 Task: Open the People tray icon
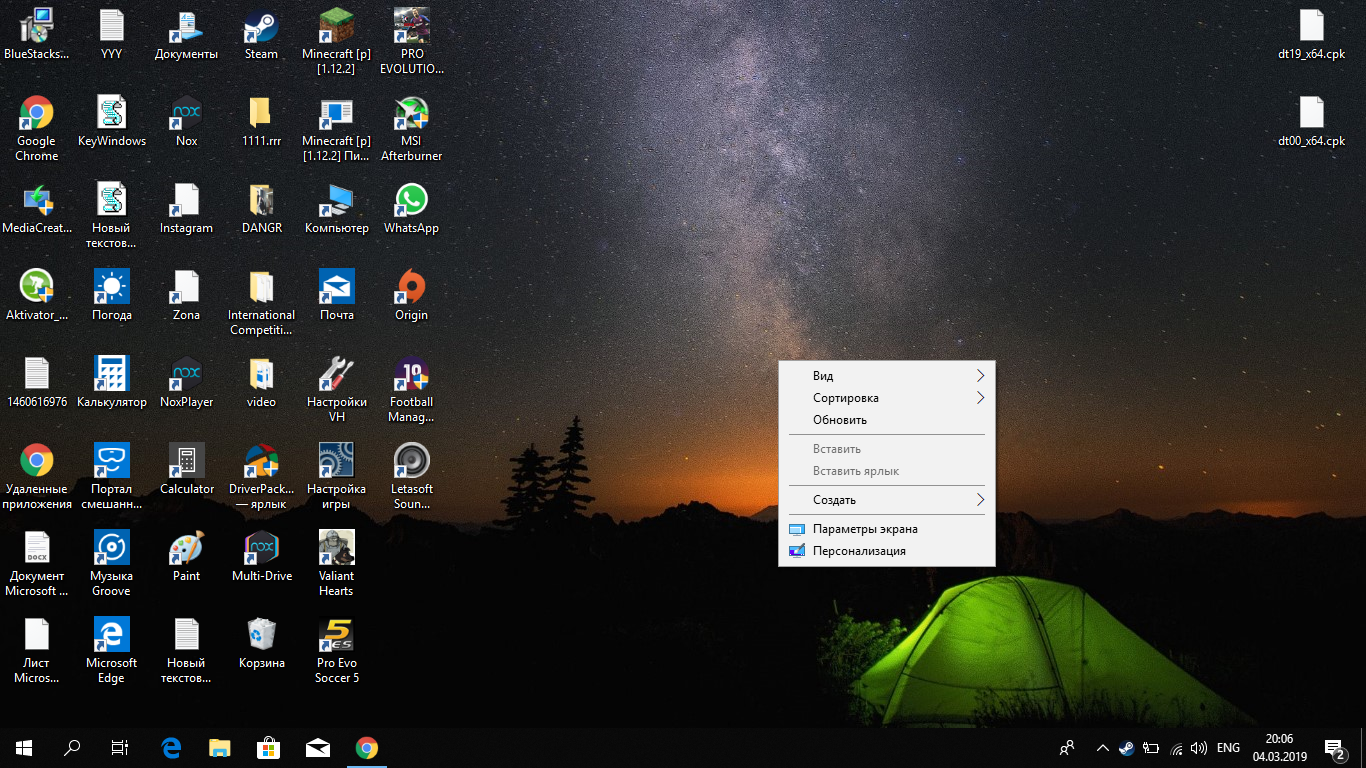(1067, 747)
